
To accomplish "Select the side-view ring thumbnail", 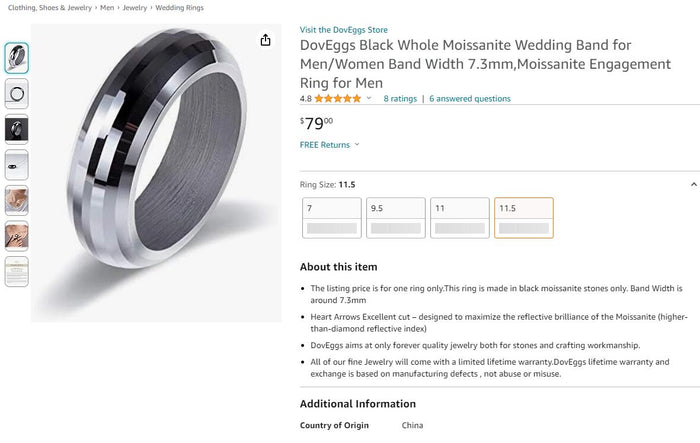I will pos(17,165).
